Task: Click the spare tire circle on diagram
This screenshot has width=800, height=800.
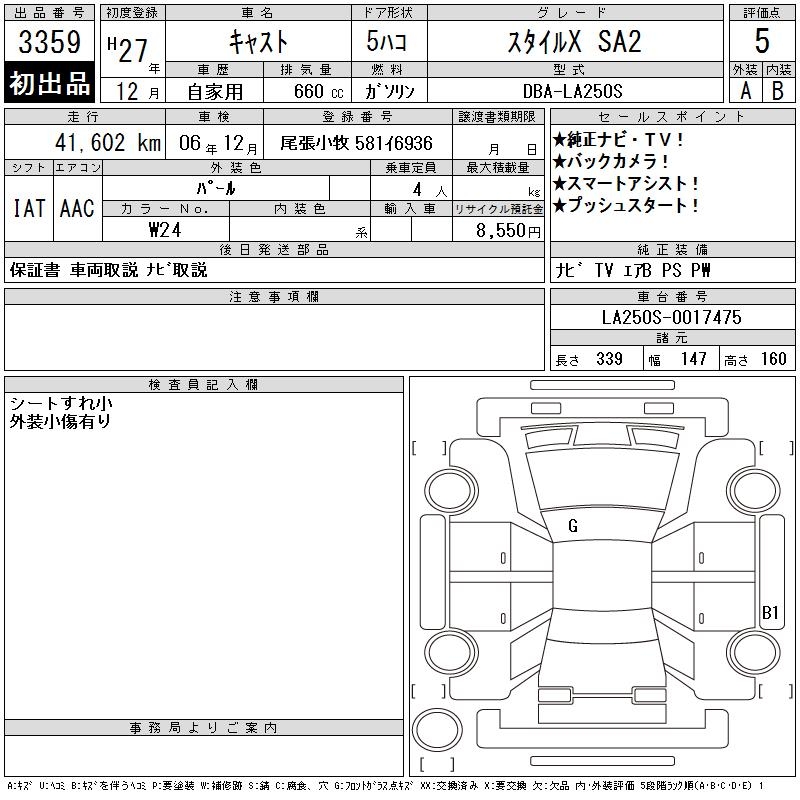Action: tap(437, 729)
